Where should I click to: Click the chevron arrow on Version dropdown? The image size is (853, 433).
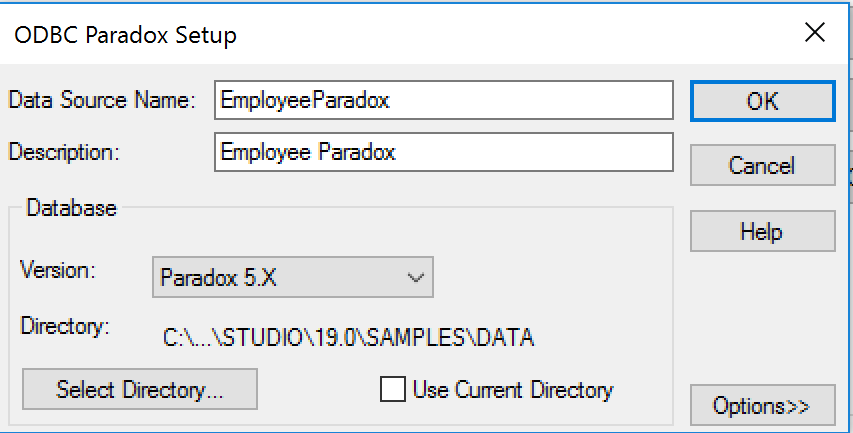coord(416,278)
